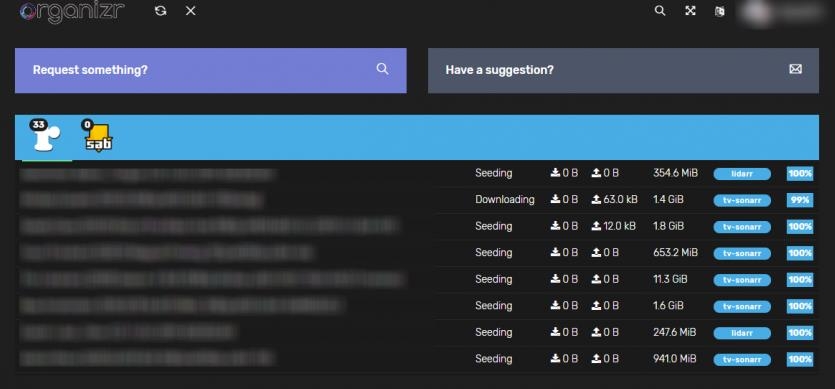Click the tv-sonarr label on 941.0 MiB row

pyautogui.click(x=742, y=360)
